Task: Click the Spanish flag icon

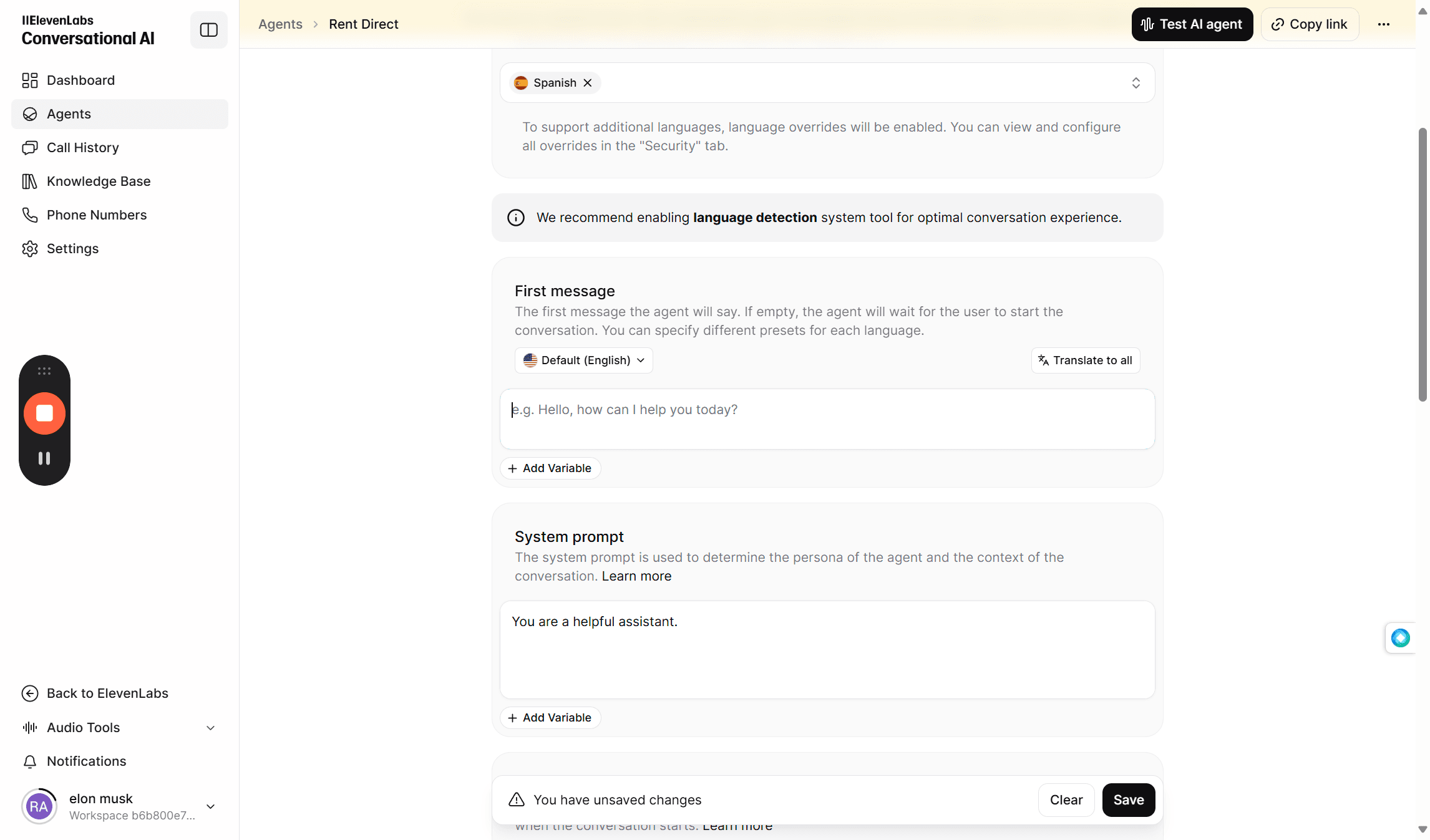Action: click(x=521, y=83)
